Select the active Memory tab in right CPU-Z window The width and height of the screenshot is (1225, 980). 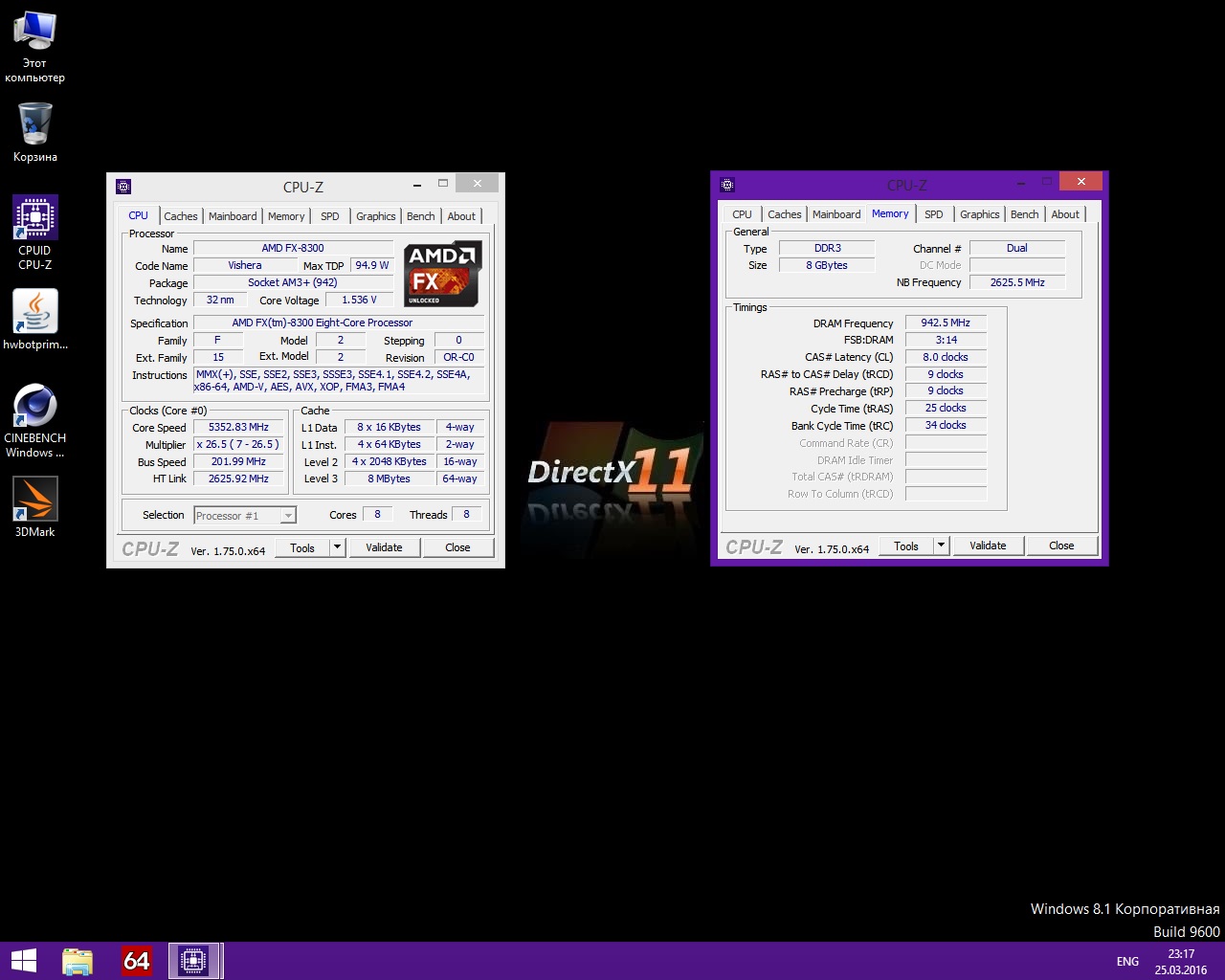click(890, 213)
